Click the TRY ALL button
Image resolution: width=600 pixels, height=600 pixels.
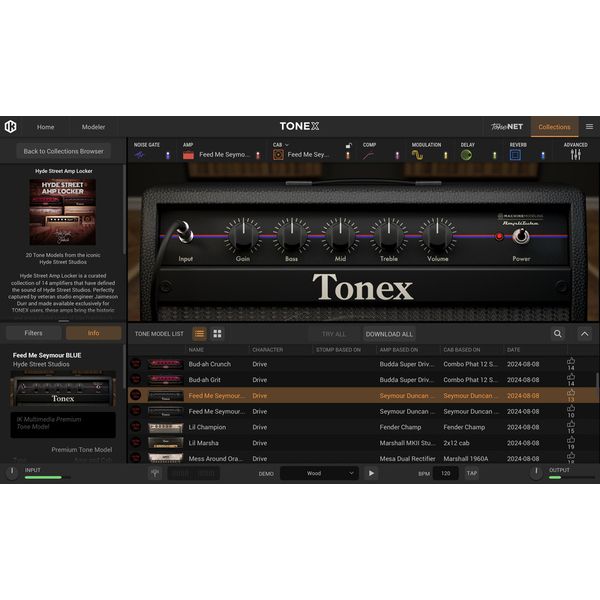(333, 334)
